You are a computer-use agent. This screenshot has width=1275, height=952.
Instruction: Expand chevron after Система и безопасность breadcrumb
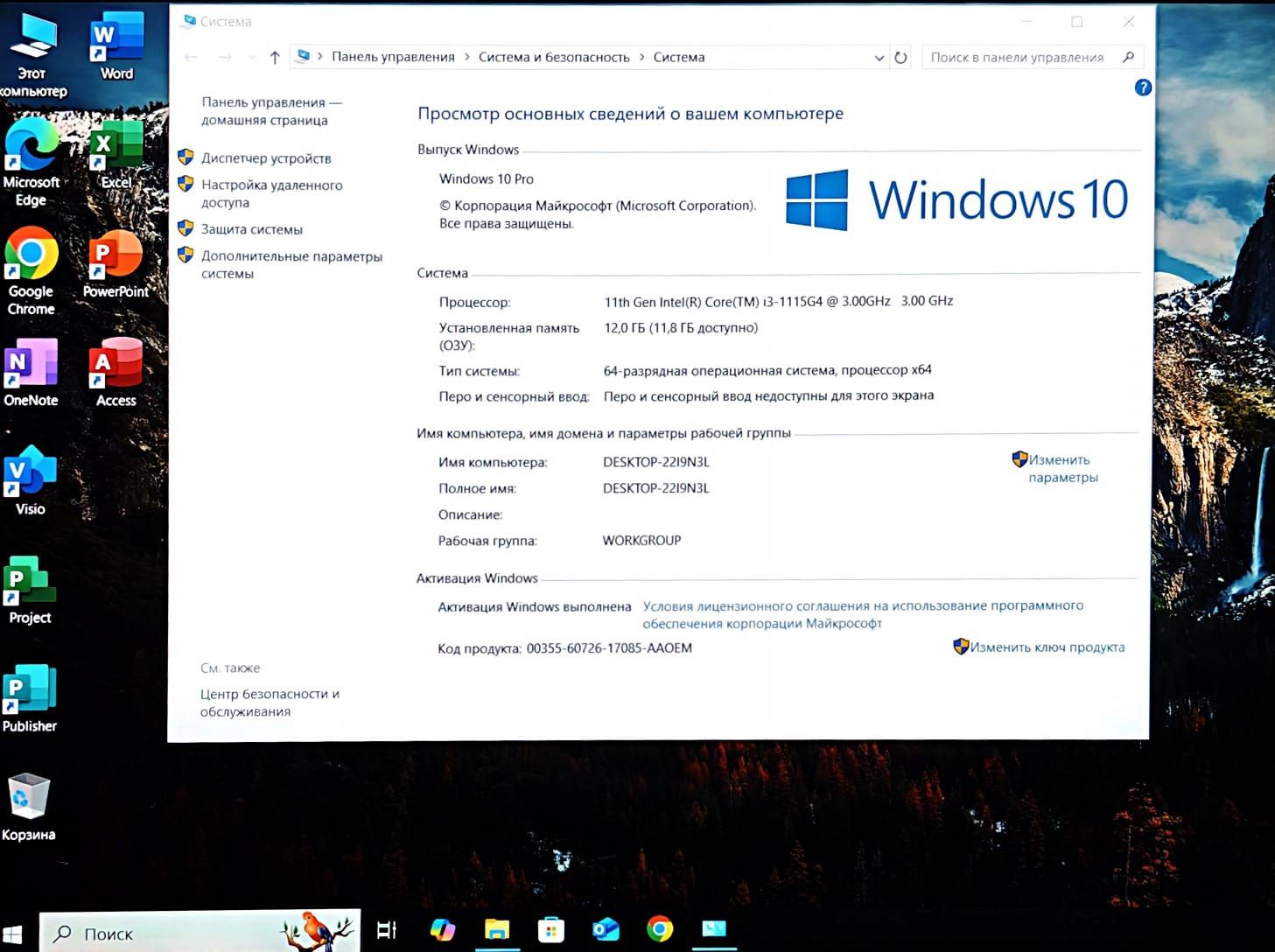(641, 57)
